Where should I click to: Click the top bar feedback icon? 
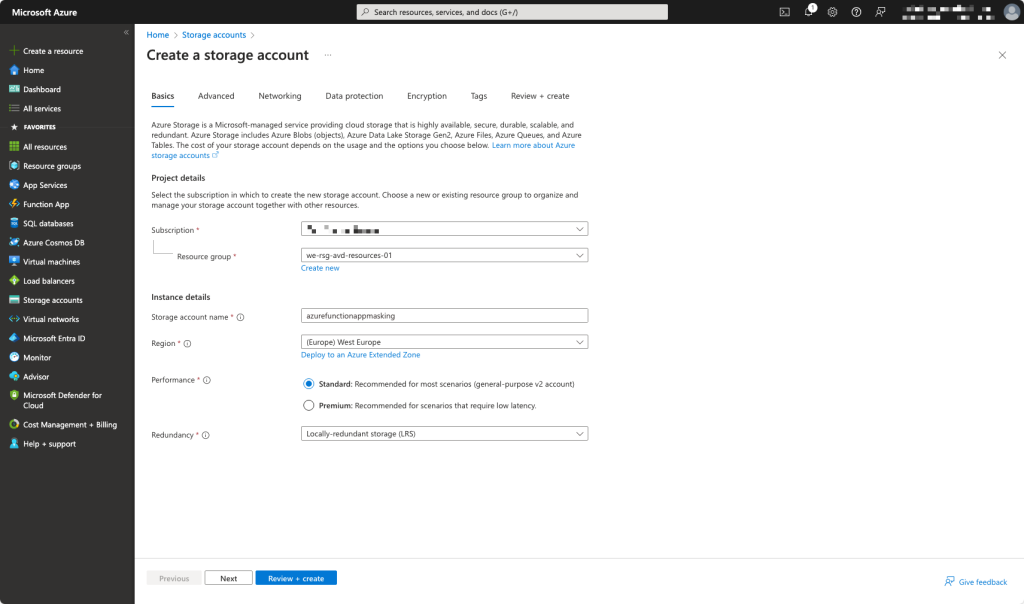880,12
